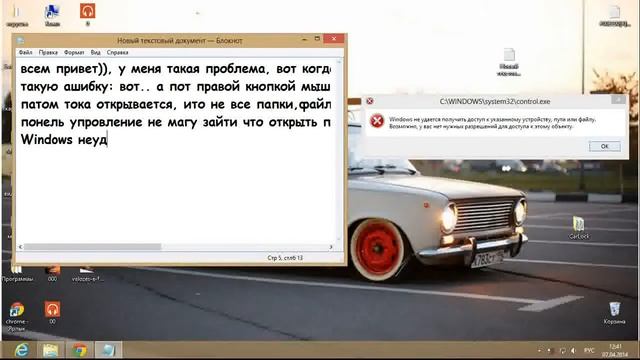The height and width of the screenshot is (360, 640).
Task: Open Google Chrome from the taskbar
Action: coord(80,350)
